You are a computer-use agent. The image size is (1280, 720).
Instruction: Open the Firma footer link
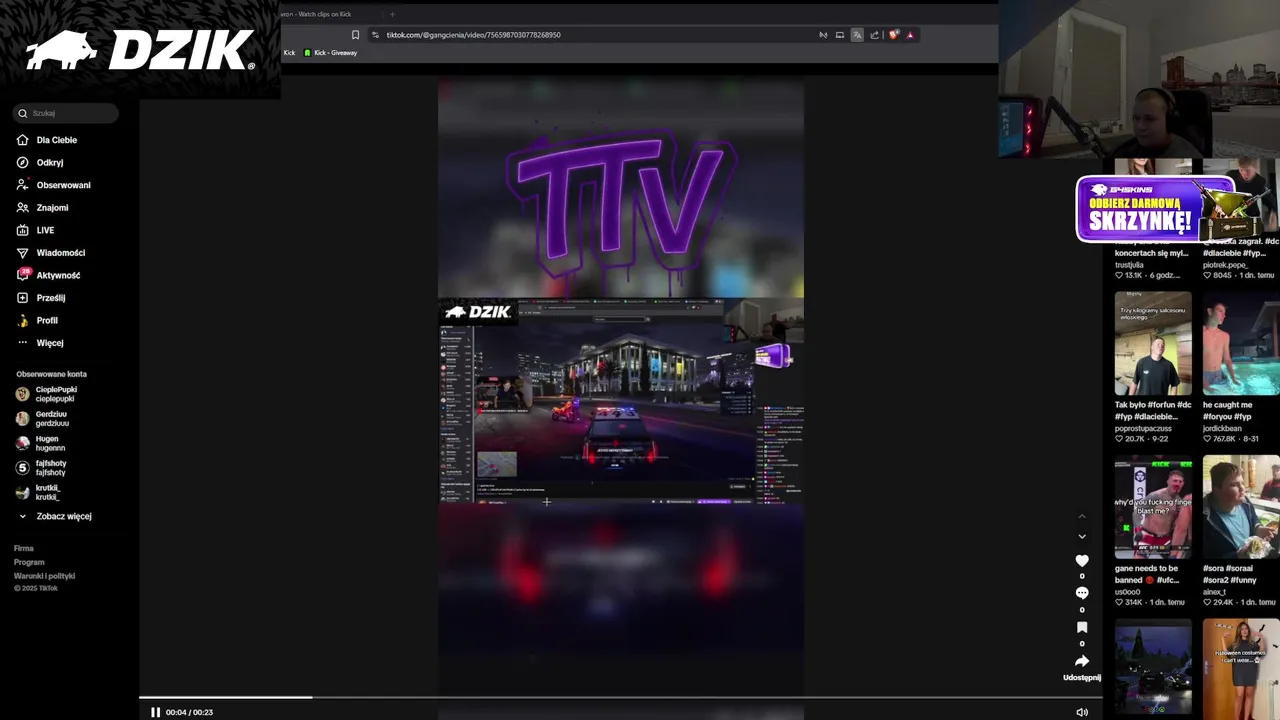24,548
